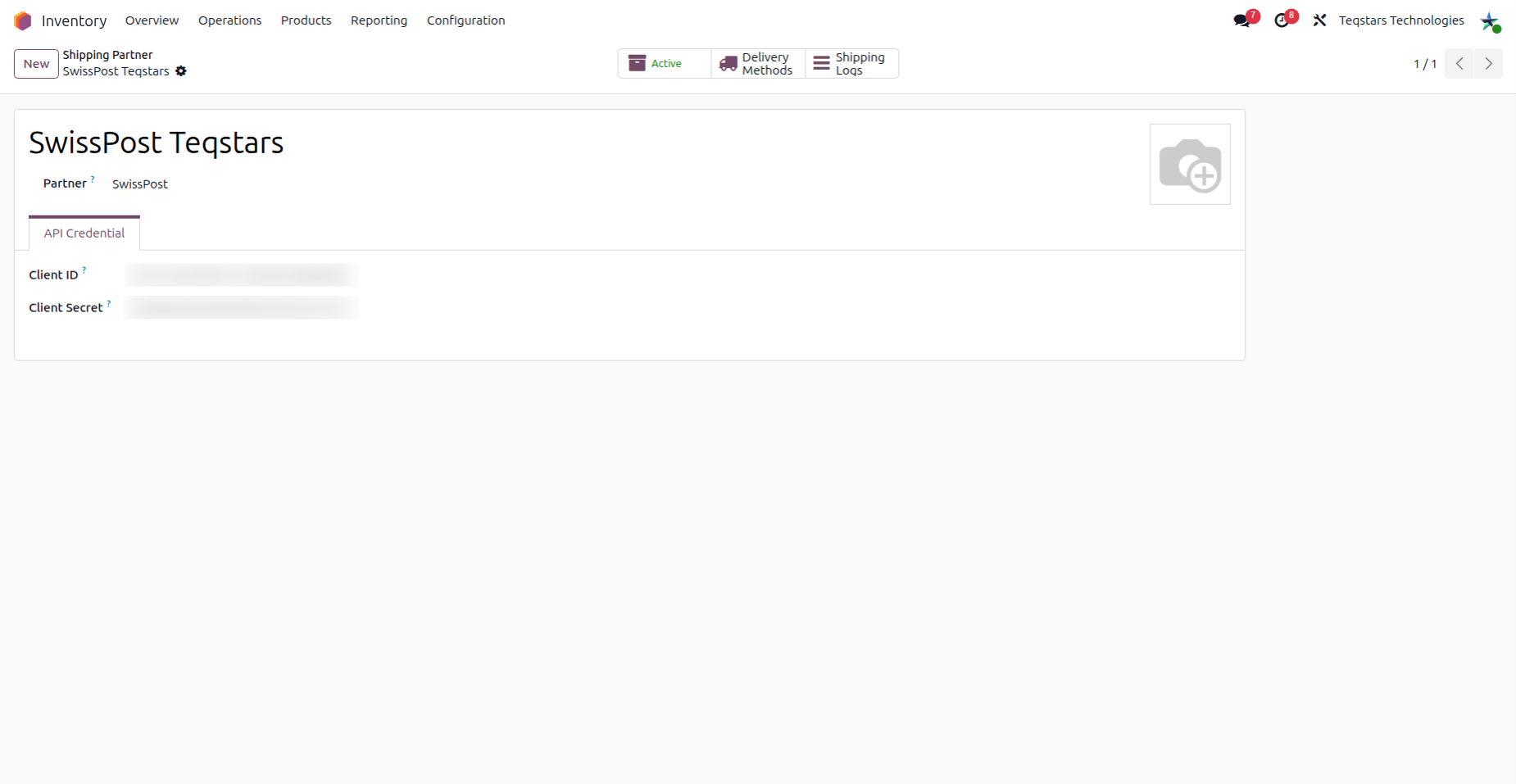Open Shipping Logs smart button

(x=851, y=64)
